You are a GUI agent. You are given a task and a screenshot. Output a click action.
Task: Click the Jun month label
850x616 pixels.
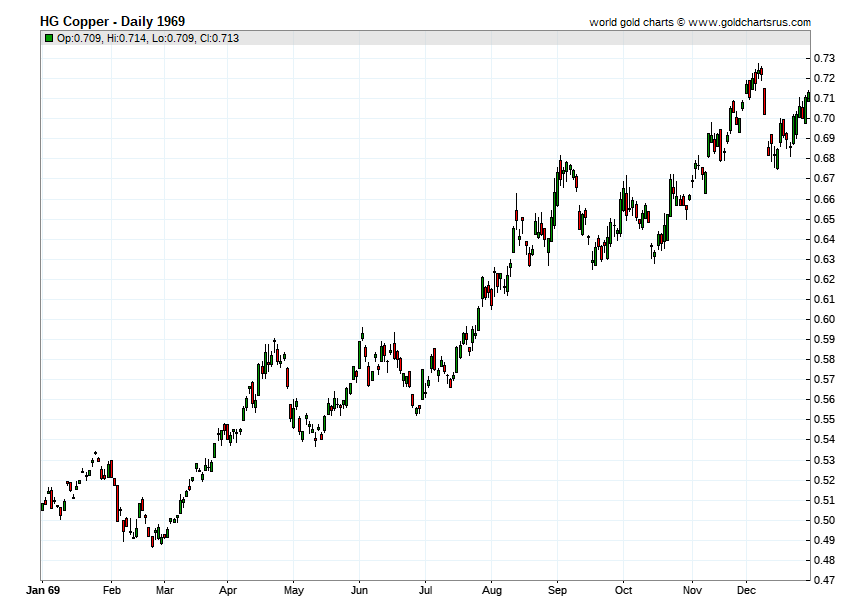click(x=359, y=589)
